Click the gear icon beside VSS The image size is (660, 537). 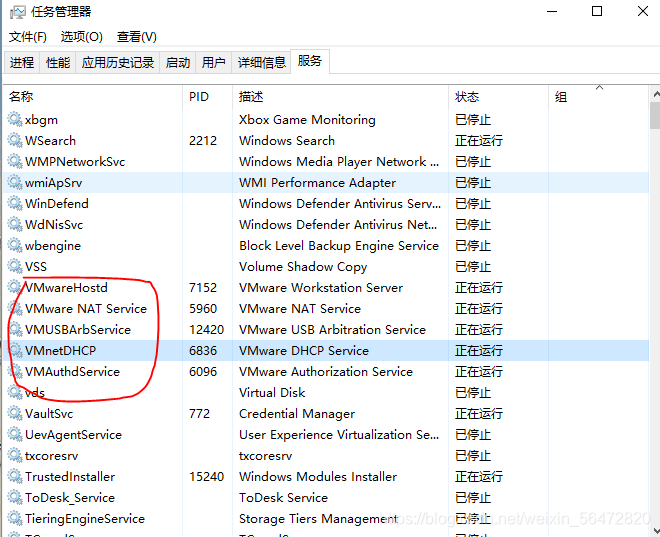click(x=15, y=266)
